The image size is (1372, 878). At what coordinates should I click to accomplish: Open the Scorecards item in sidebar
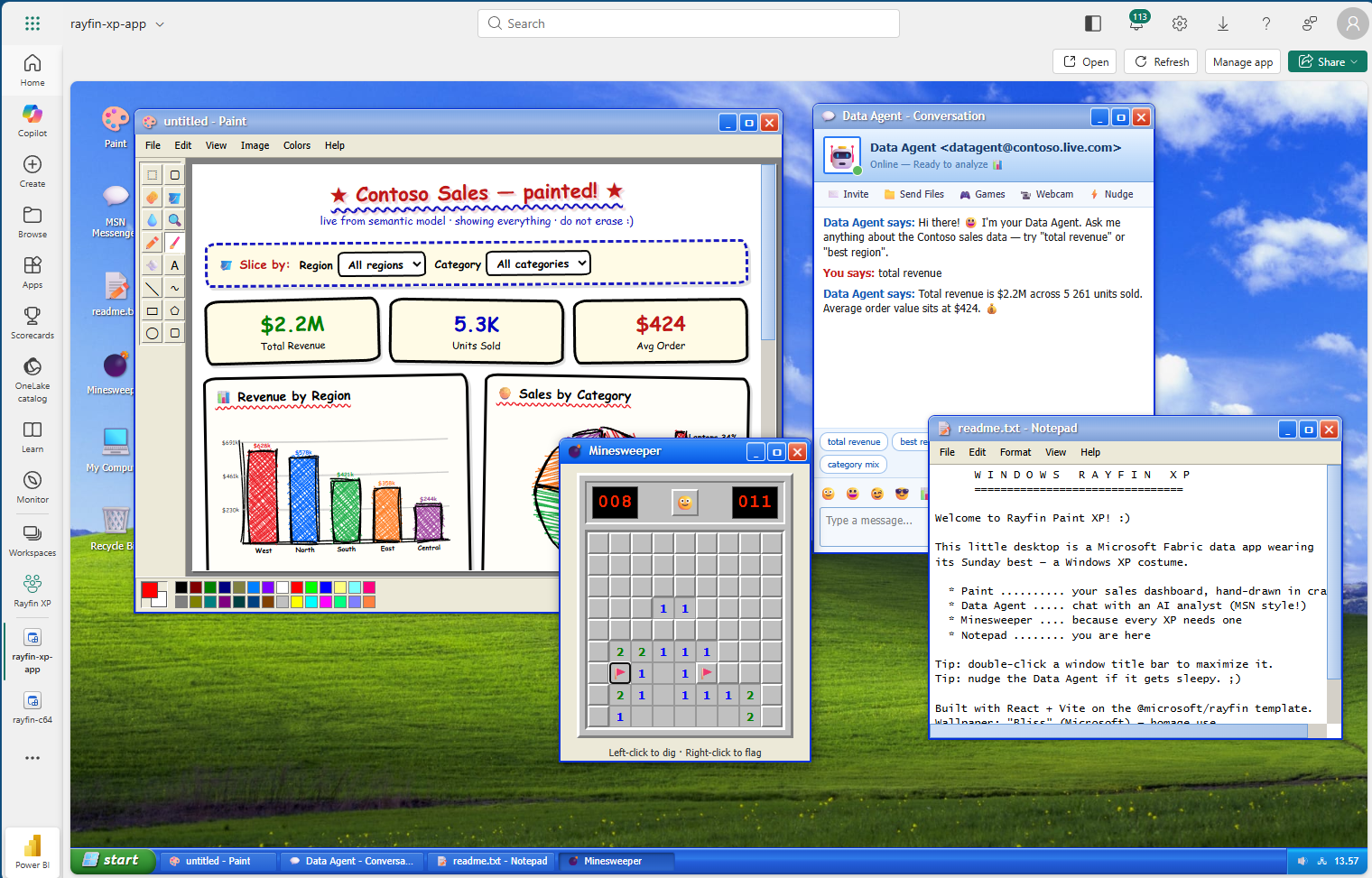(x=32, y=322)
